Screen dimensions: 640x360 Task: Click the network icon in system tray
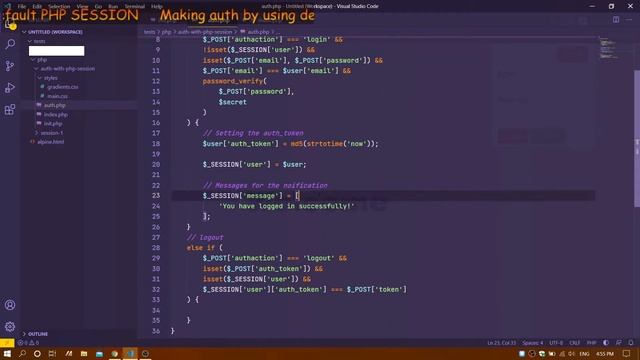562,353
